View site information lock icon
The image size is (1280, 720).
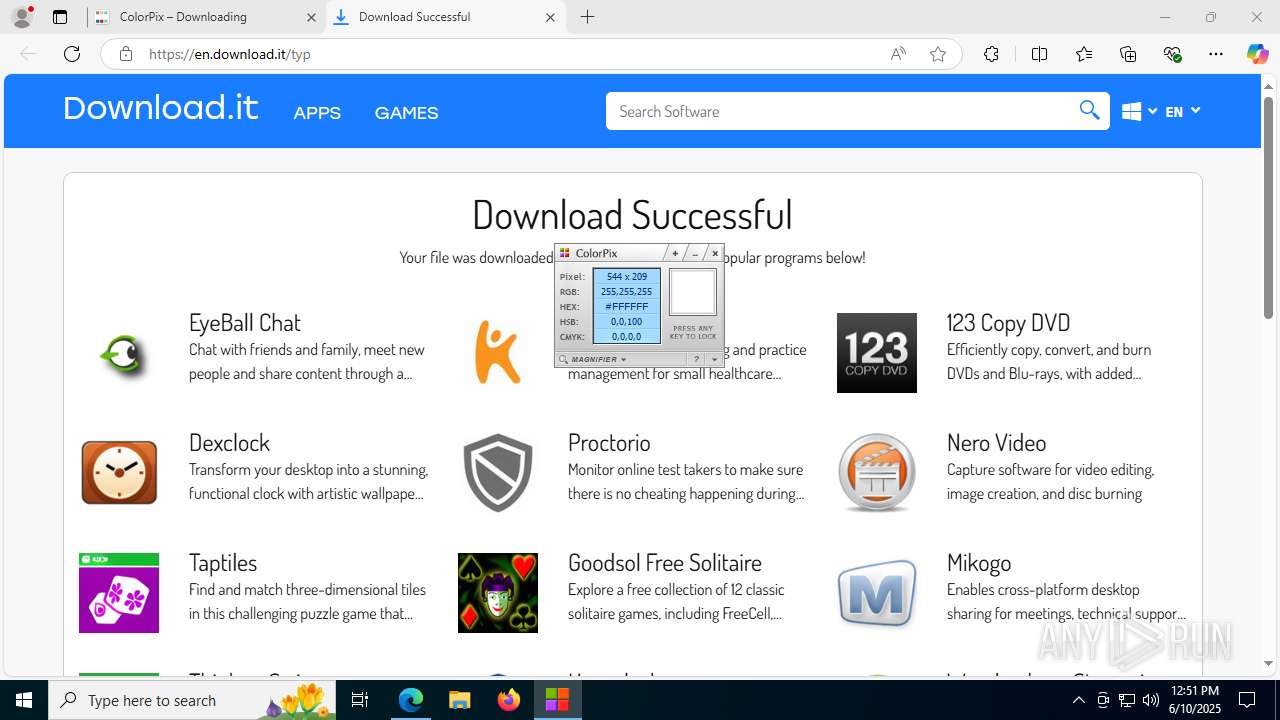pyautogui.click(x=125, y=54)
